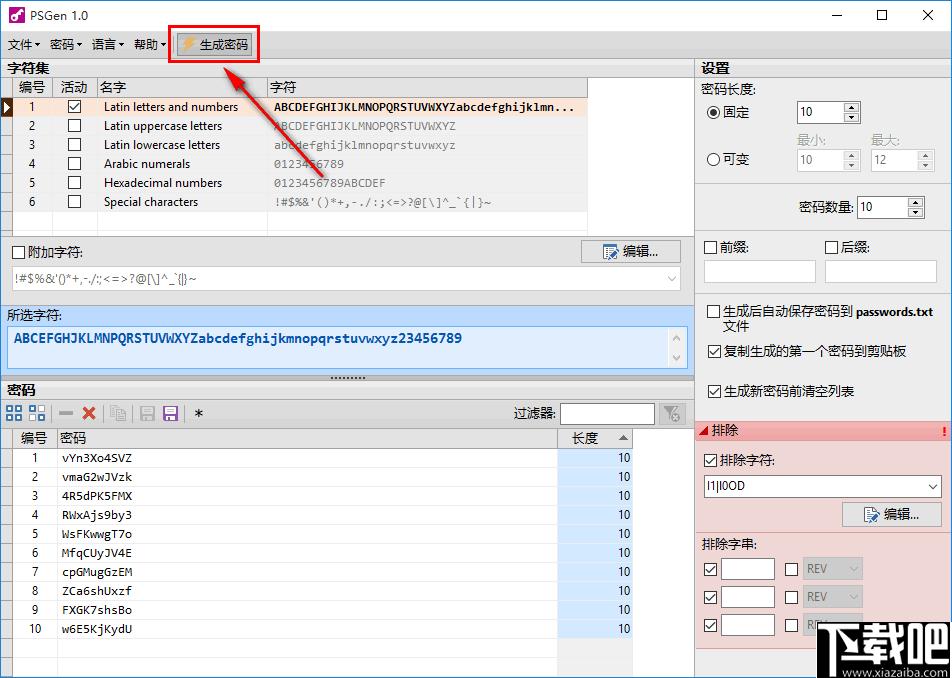Image resolution: width=952 pixels, height=678 pixels.
Task: Toggle 复制生成的第一个密码到剪贴板 checkbox
Action: (x=714, y=351)
